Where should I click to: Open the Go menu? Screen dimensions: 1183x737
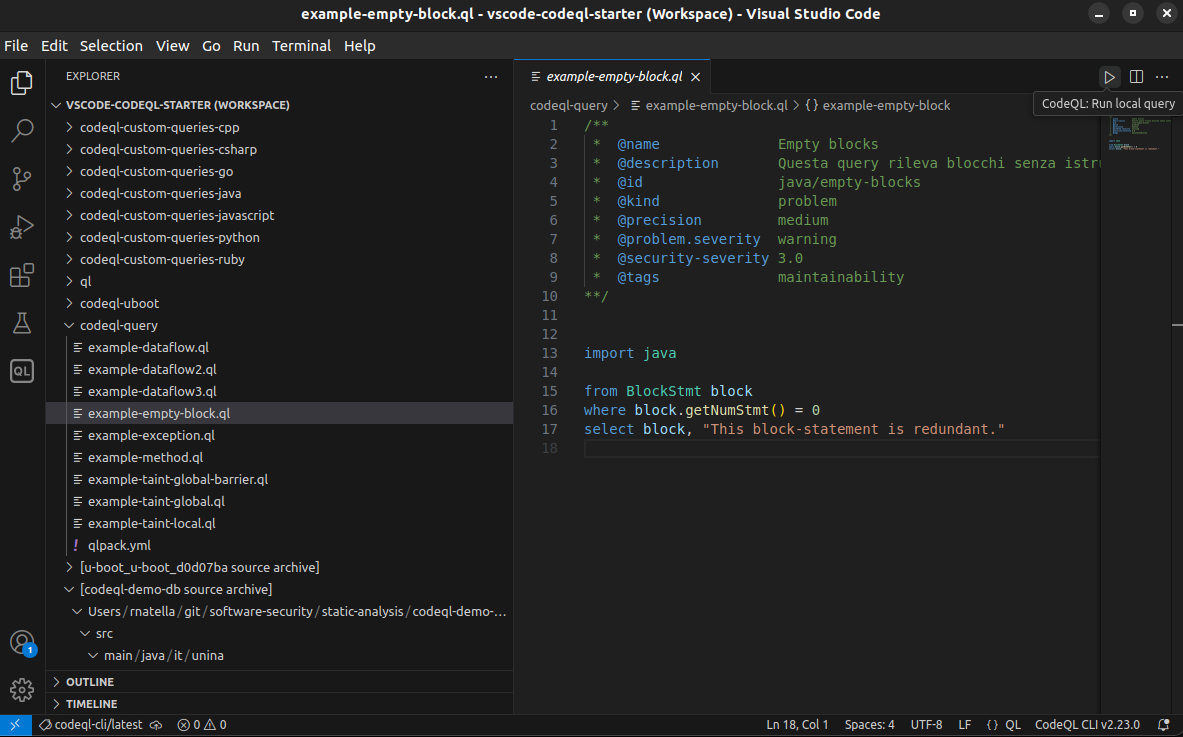point(211,46)
